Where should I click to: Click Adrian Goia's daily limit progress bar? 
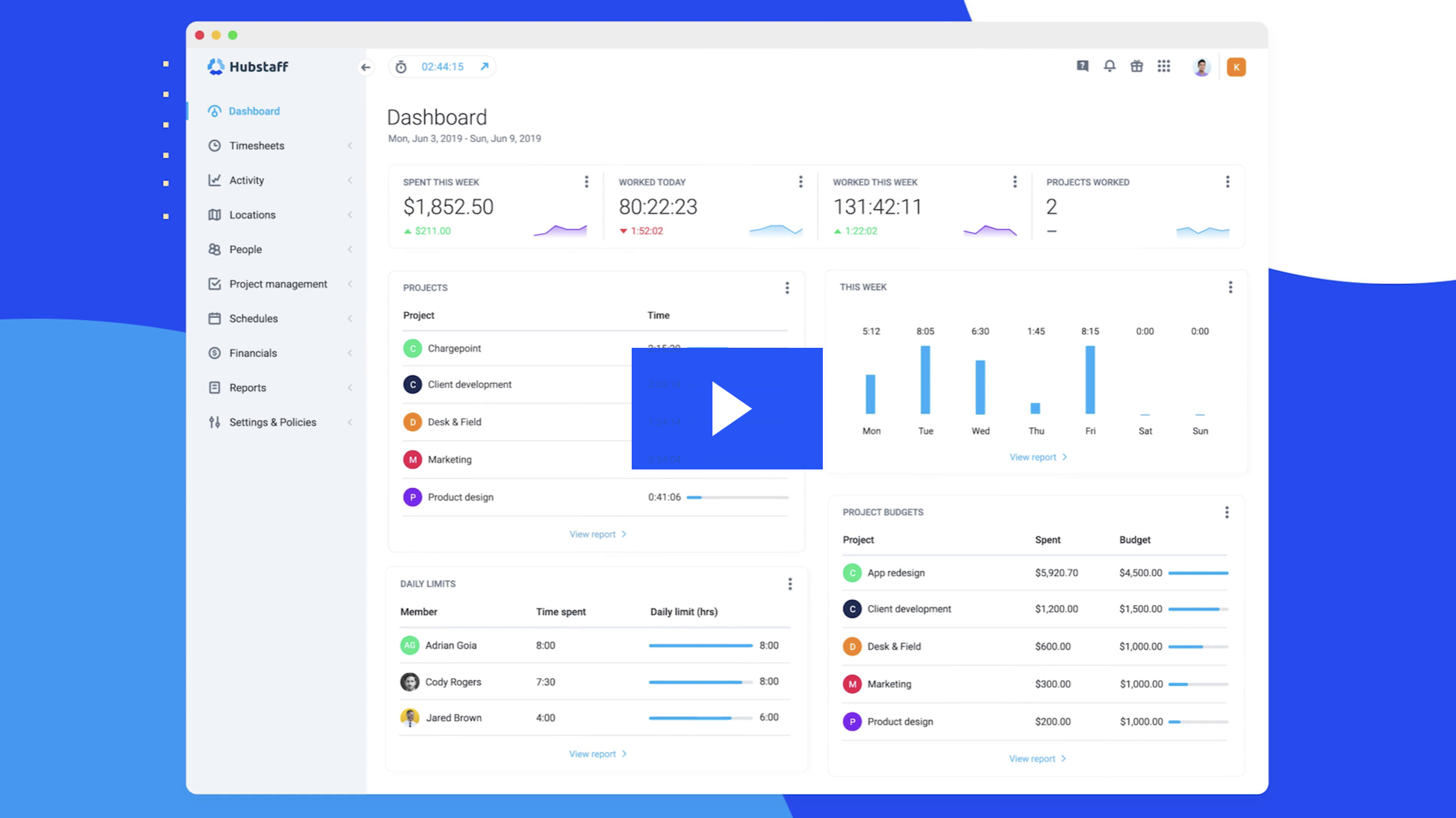[700, 646]
